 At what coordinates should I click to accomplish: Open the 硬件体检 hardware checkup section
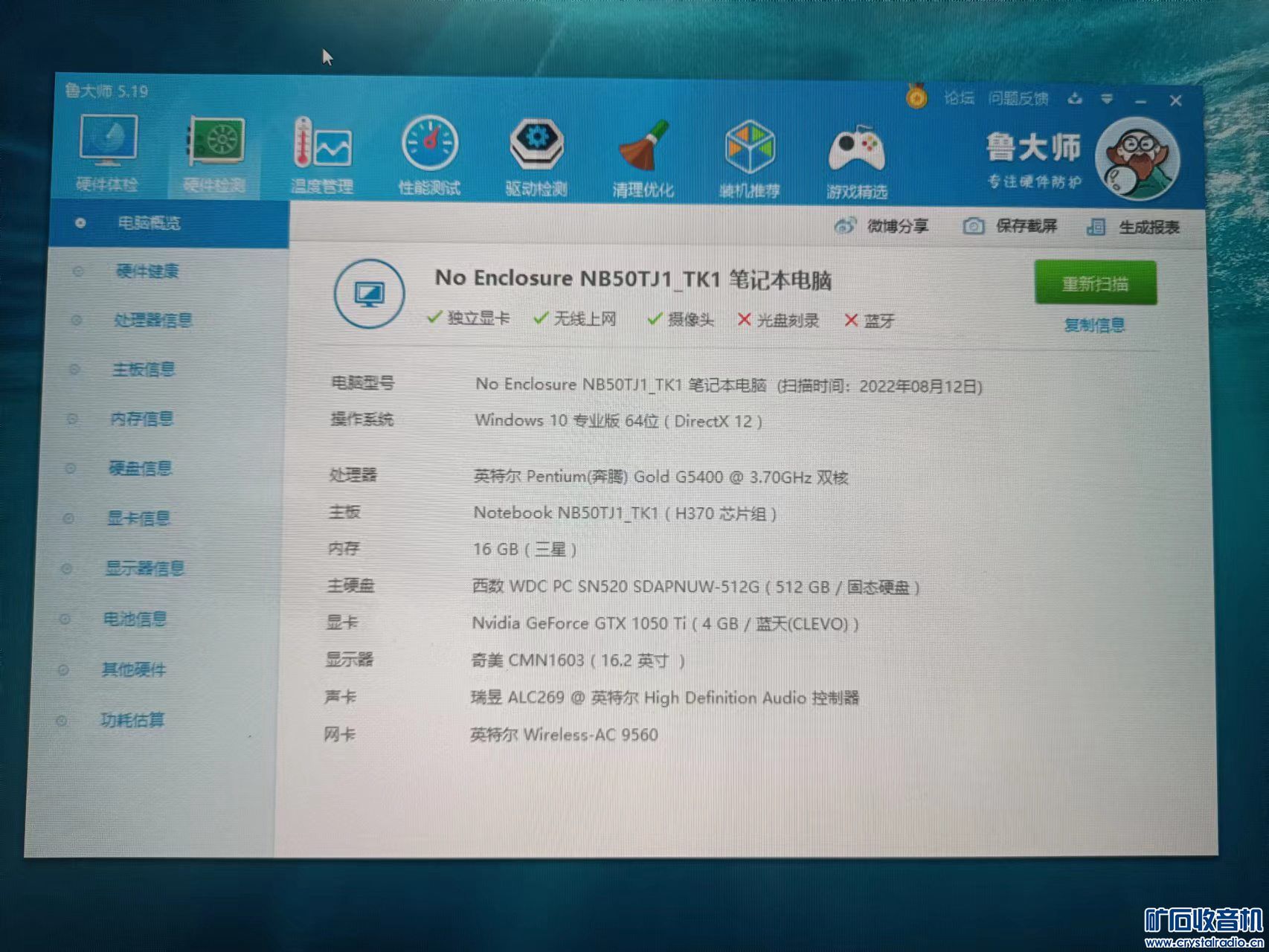[107, 154]
